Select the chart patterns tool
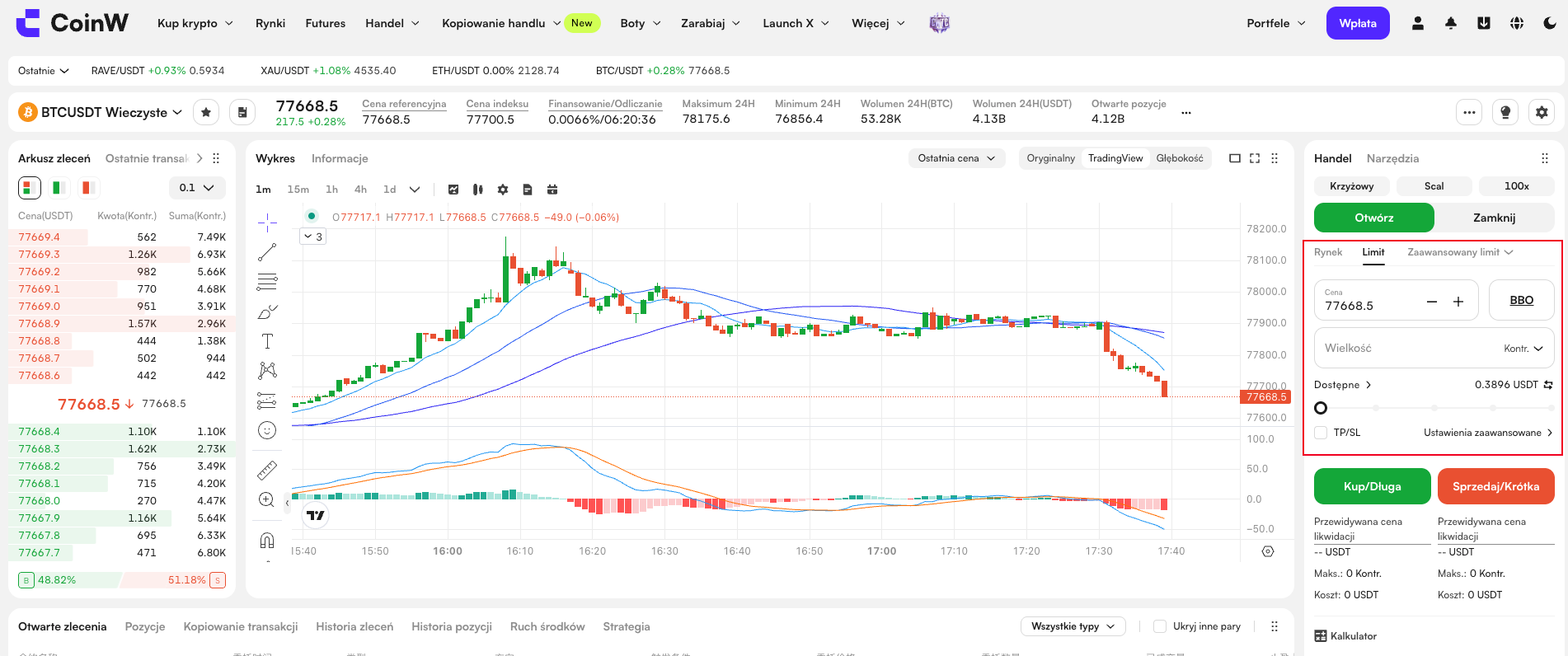Viewport: 1568px width, 656px height. (267, 371)
